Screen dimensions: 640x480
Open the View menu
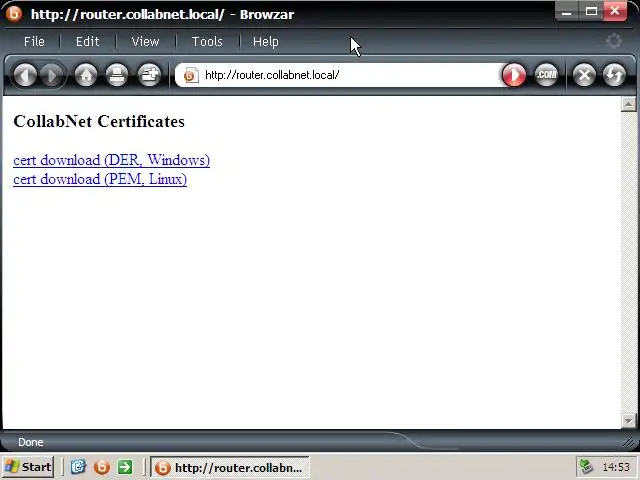point(145,41)
